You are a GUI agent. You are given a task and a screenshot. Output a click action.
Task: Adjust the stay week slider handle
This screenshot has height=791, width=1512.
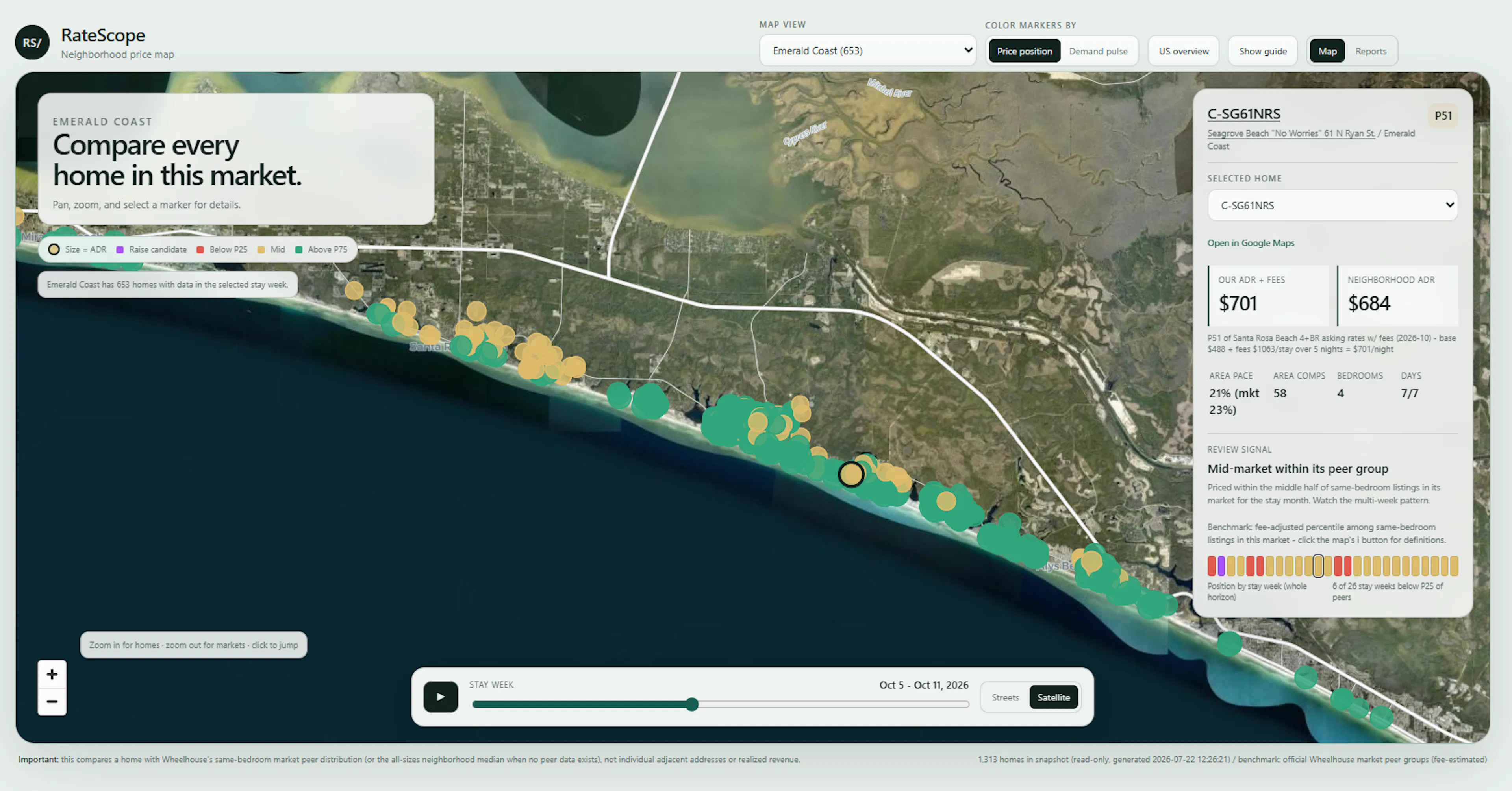click(692, 704)
